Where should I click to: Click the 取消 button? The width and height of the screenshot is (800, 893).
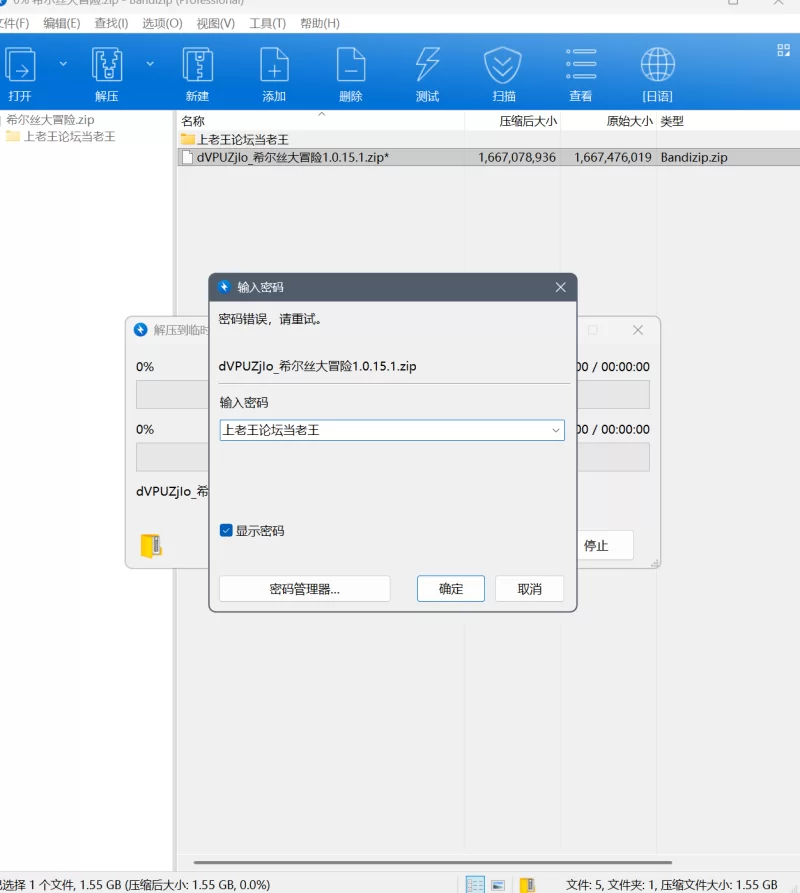point(530,589)
